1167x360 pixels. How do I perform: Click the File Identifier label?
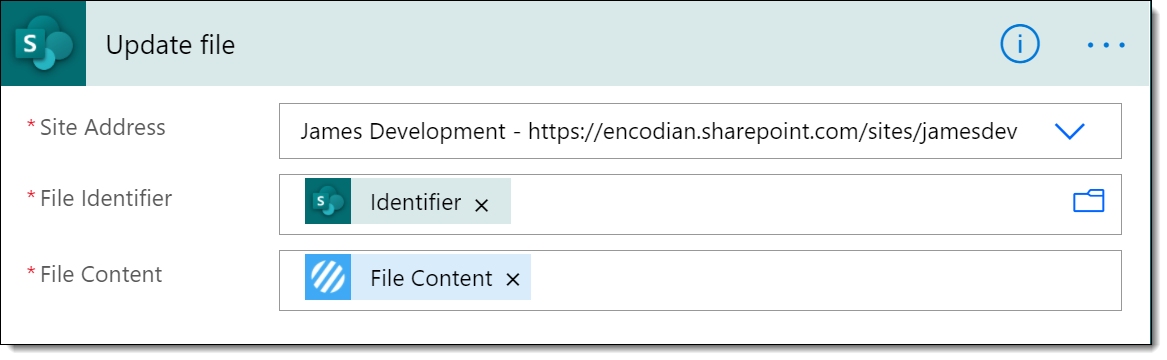[106, 198]
